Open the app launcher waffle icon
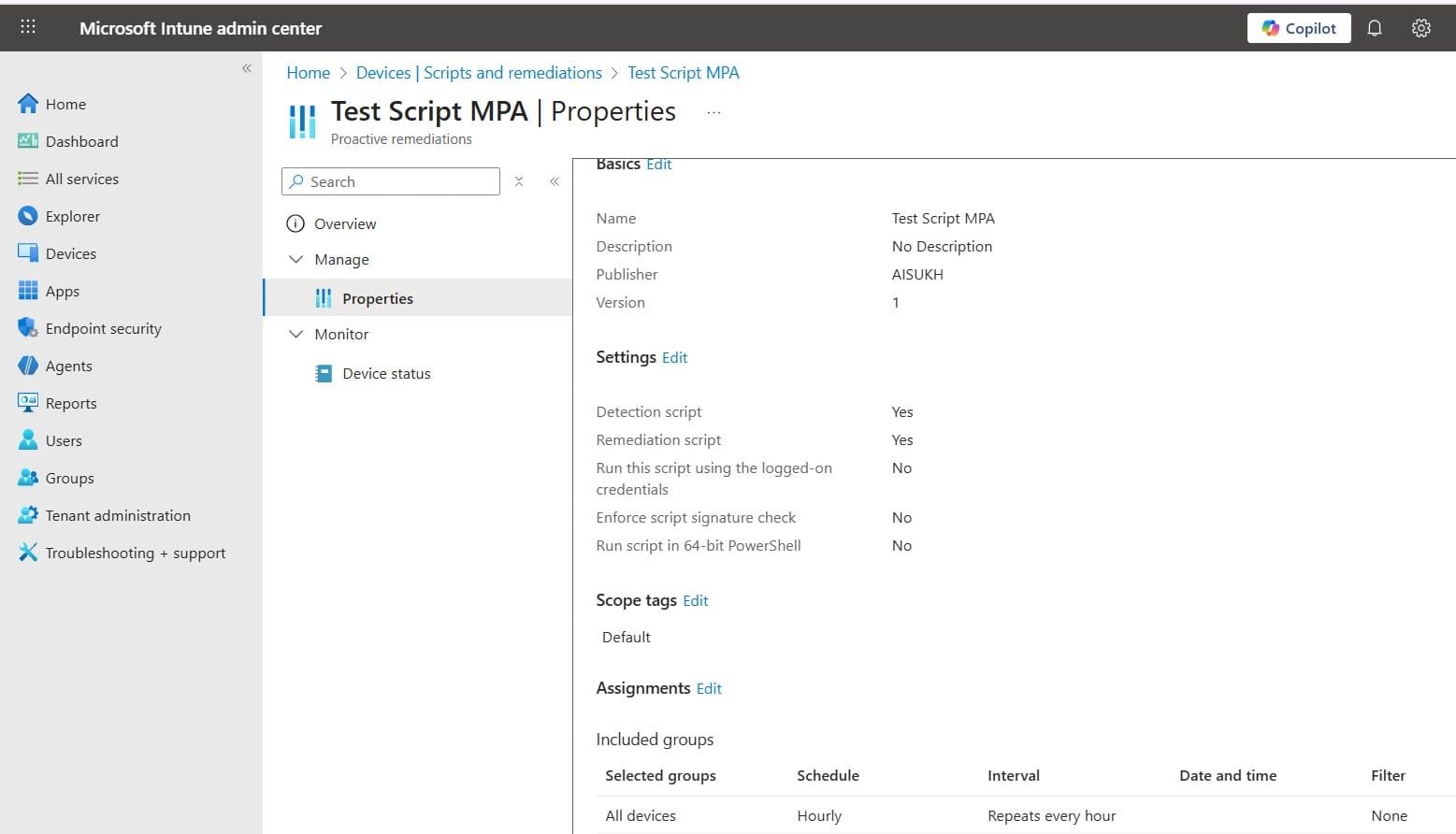The image size is (1456, 834). click(x=28, y=27)
